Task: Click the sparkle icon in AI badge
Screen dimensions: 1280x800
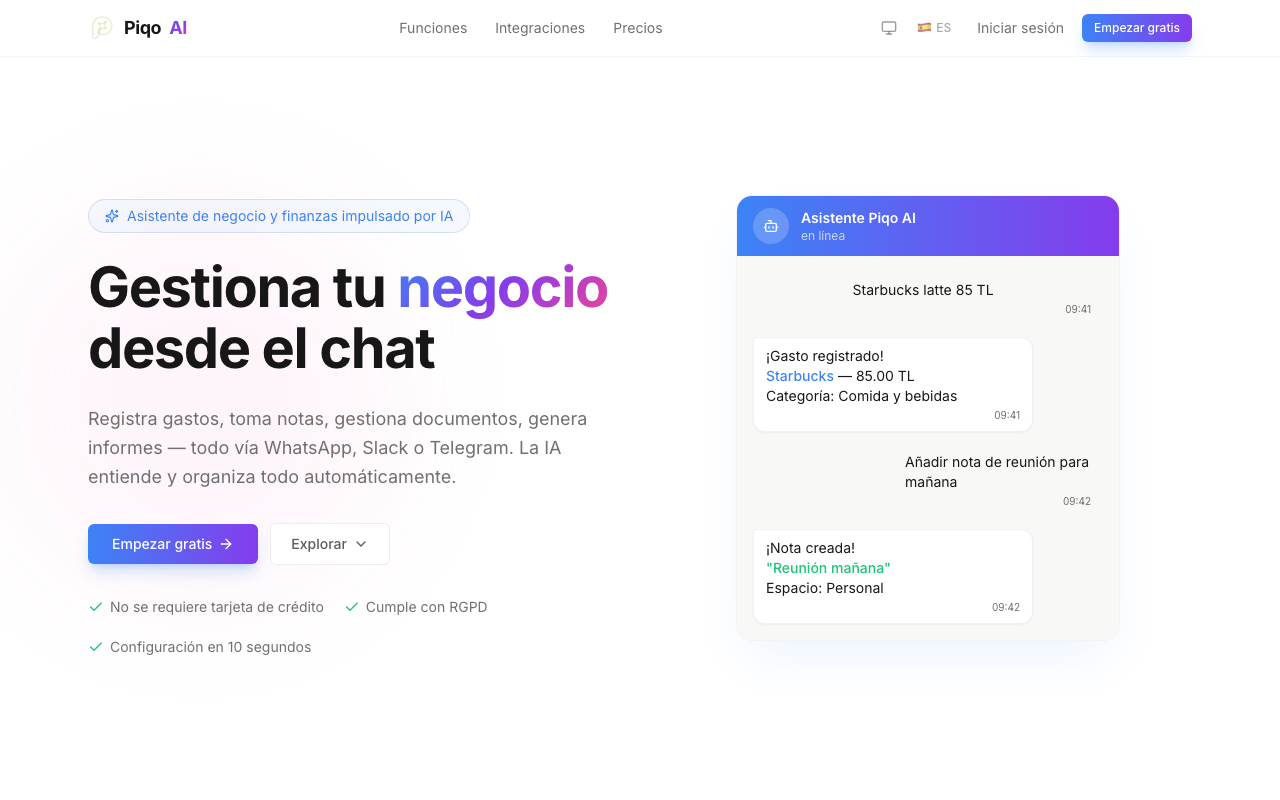Action: [x=112, y=216]
